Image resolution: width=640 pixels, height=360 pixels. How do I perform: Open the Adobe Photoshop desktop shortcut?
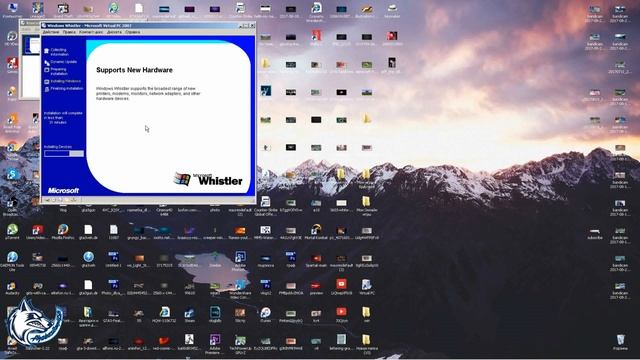240,261
